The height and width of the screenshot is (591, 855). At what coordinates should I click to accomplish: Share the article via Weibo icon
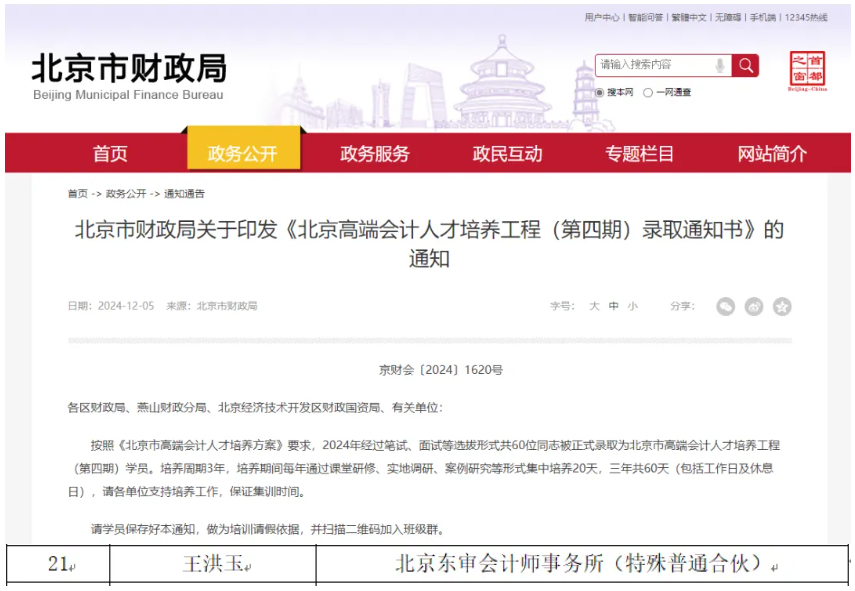pos(753,306)
